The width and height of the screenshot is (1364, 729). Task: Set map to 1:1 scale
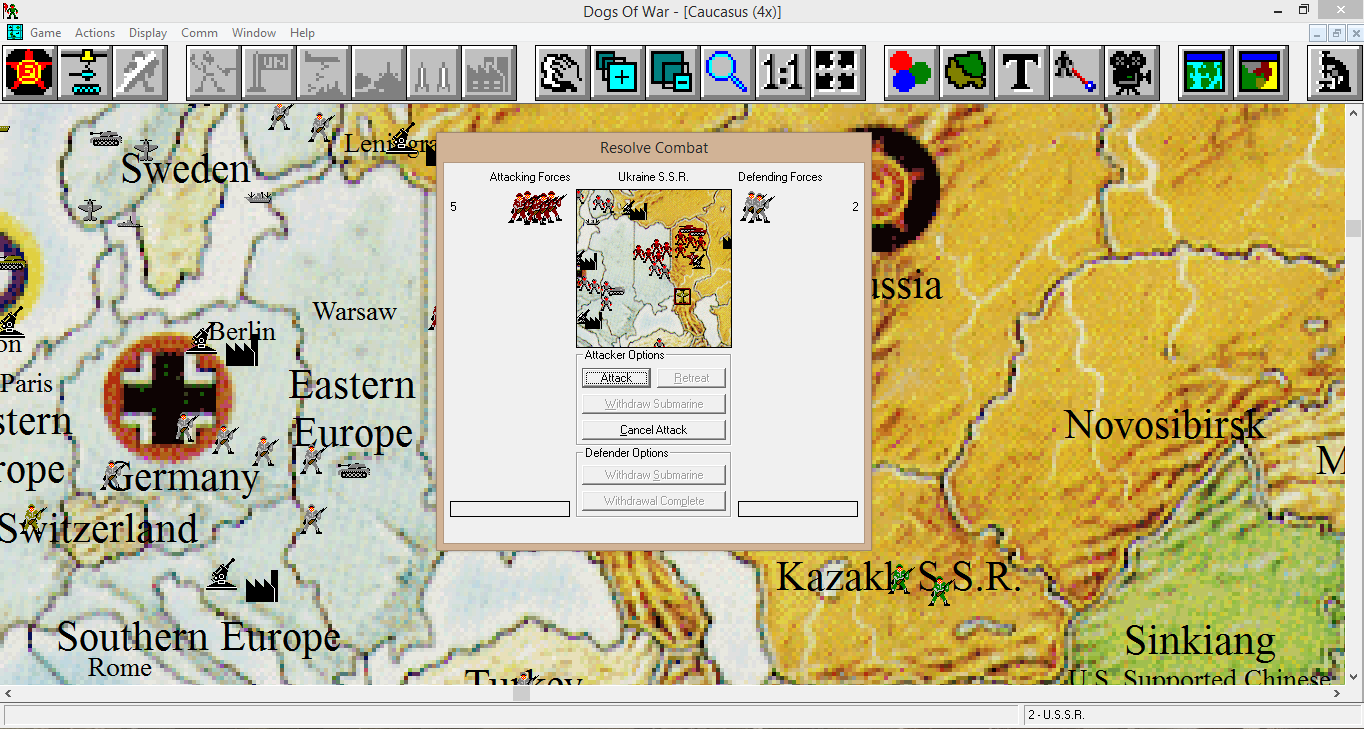(782, 73)
